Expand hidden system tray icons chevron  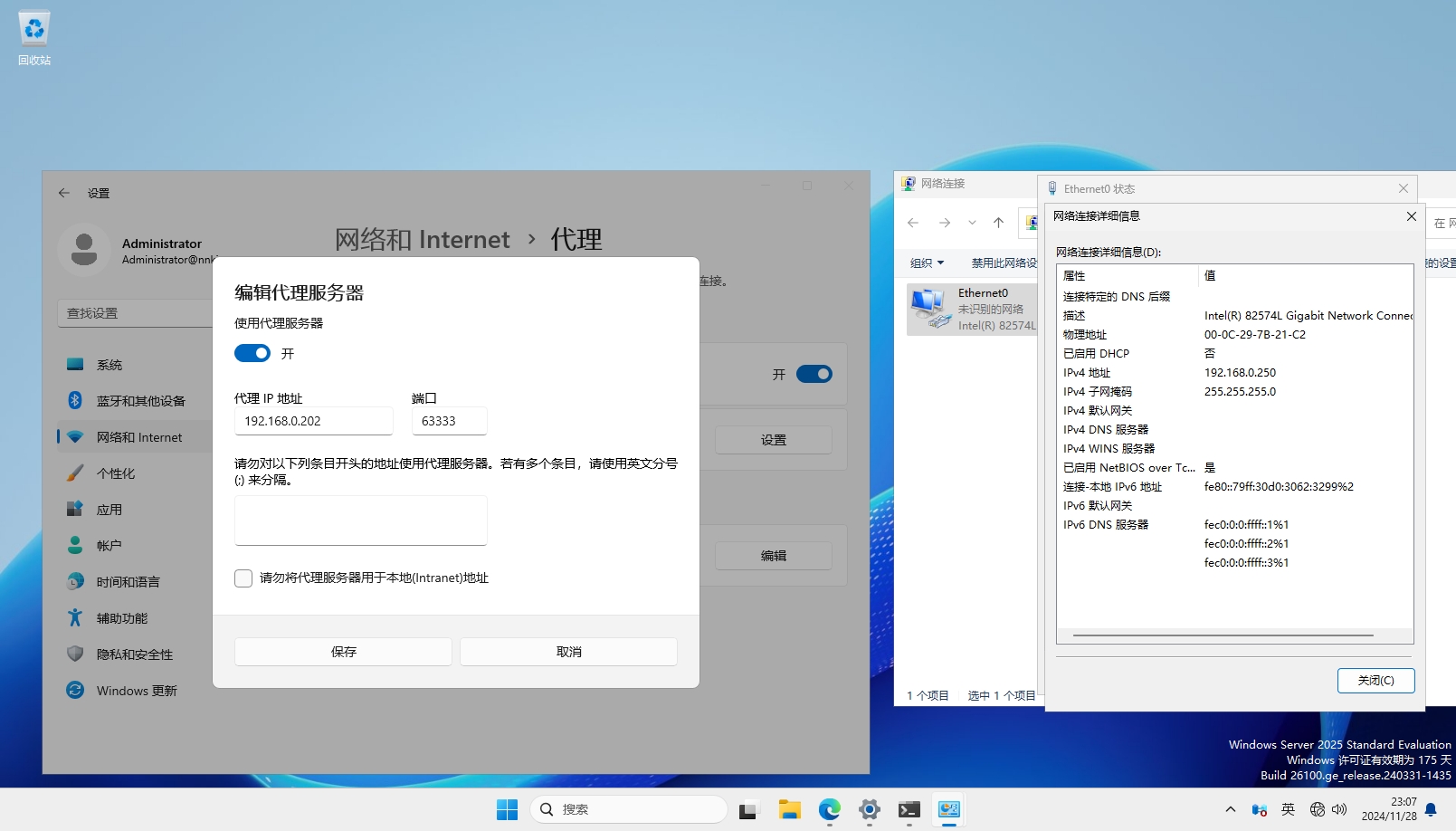click(x=1230, y=809)
